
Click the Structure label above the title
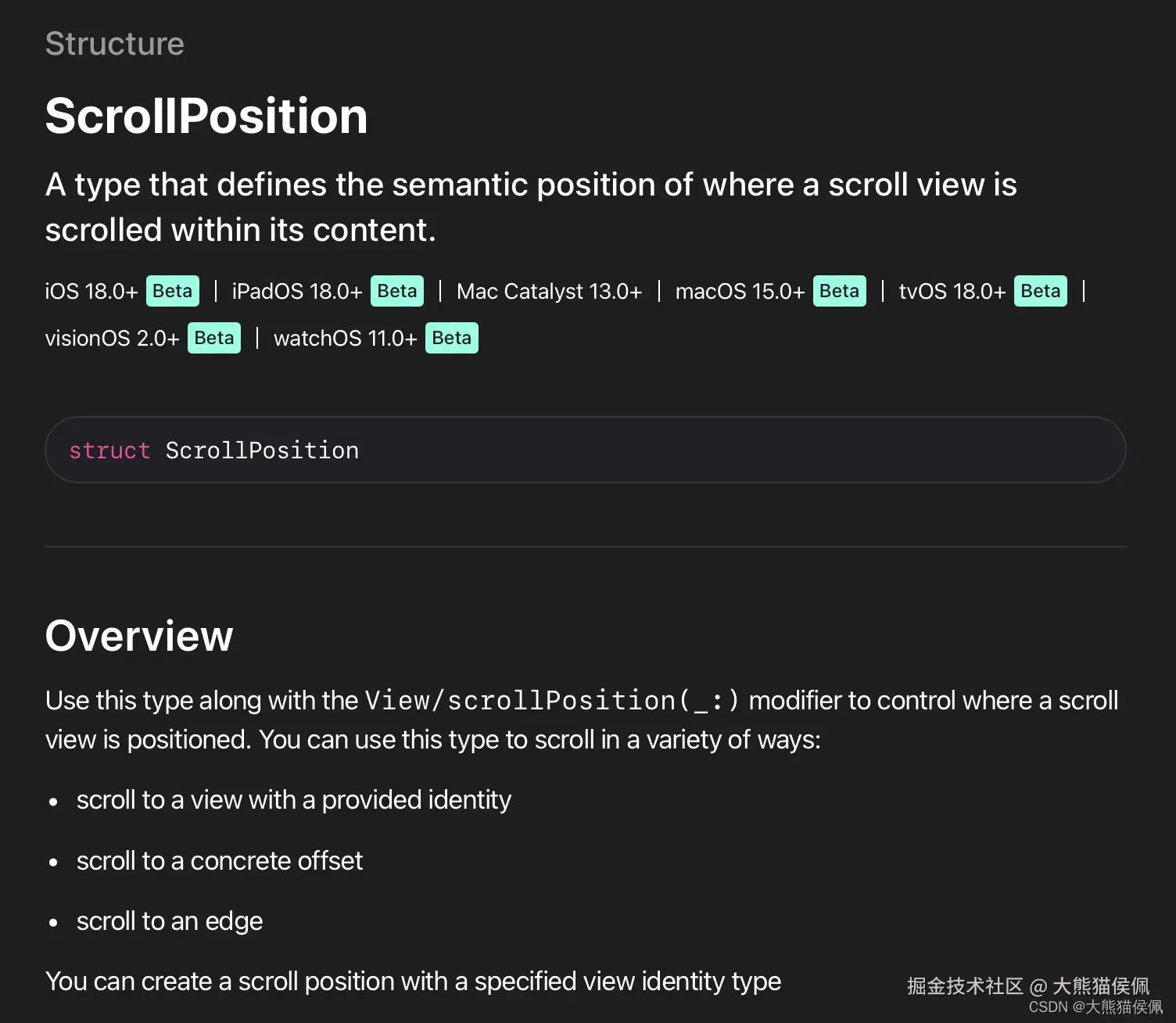point(114,44)
